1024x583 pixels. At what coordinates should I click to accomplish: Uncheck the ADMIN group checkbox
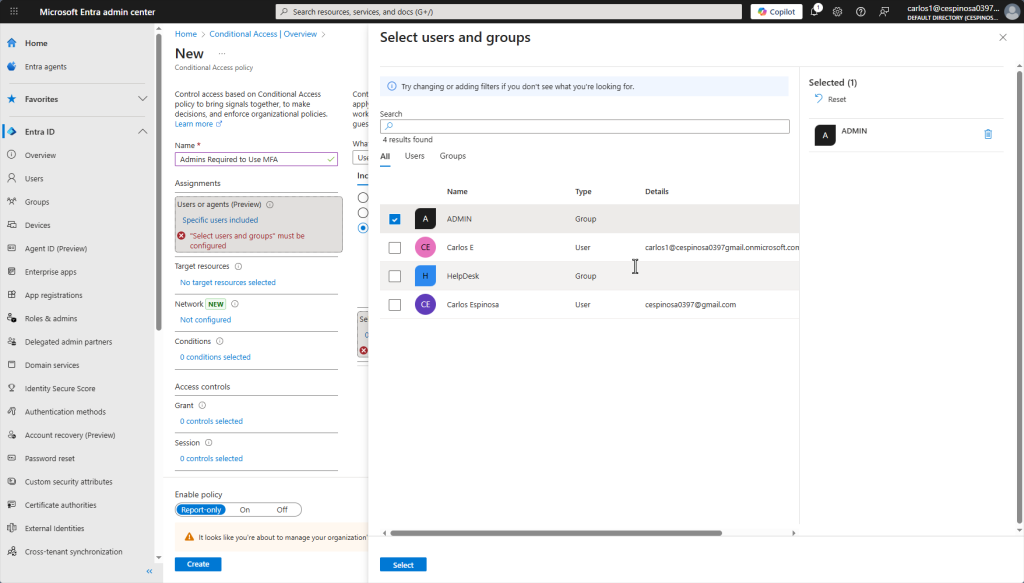click(394, 219)
